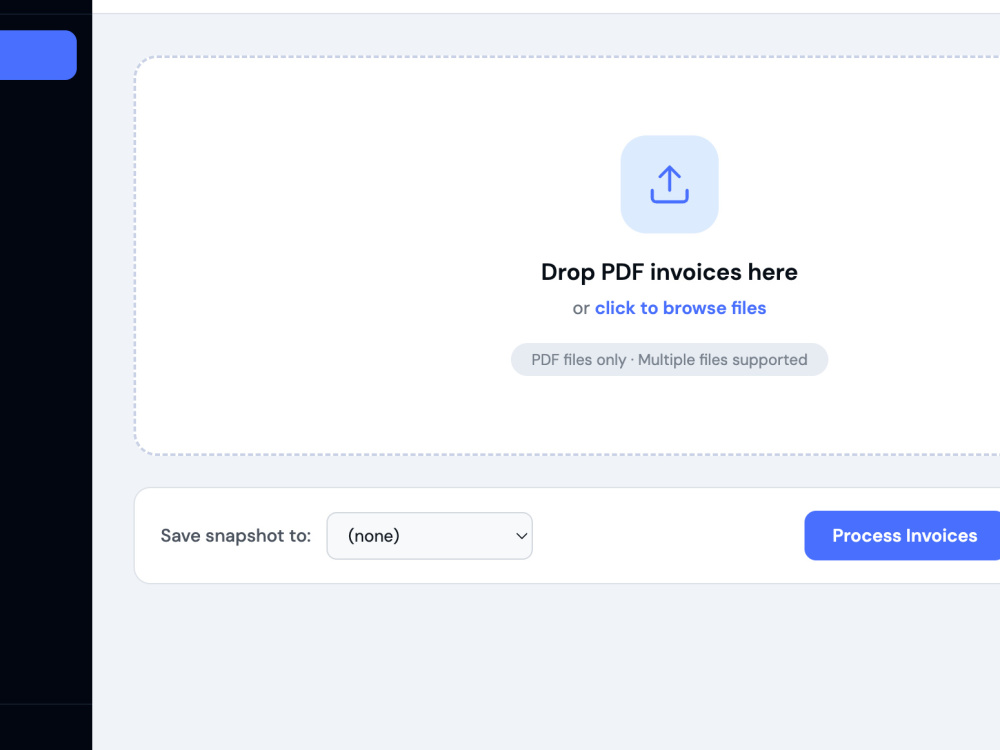This screenshot has height=750, width=1000.
Task: Click the Process Invoices button
Action: click(904, 536)
